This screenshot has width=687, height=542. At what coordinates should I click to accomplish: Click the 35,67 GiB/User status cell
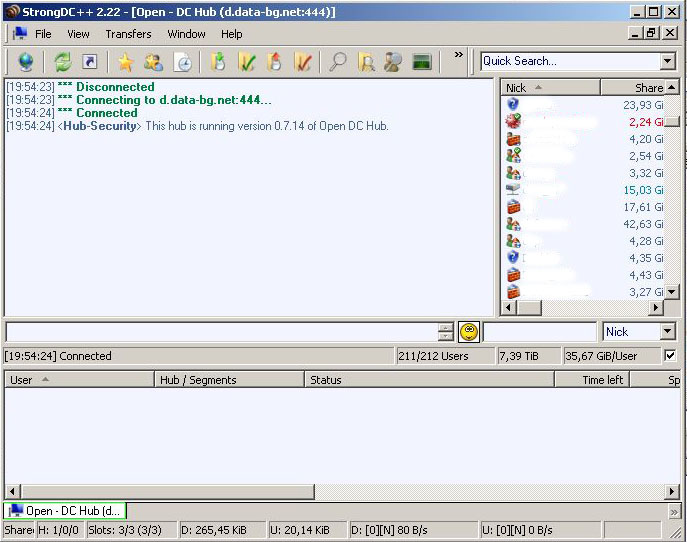612,356
